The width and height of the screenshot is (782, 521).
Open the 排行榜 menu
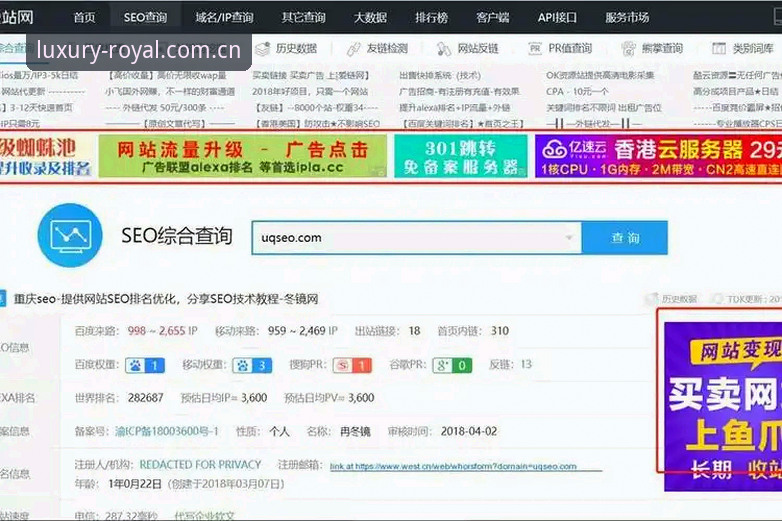pyautogui.click(x=431, y=17)
